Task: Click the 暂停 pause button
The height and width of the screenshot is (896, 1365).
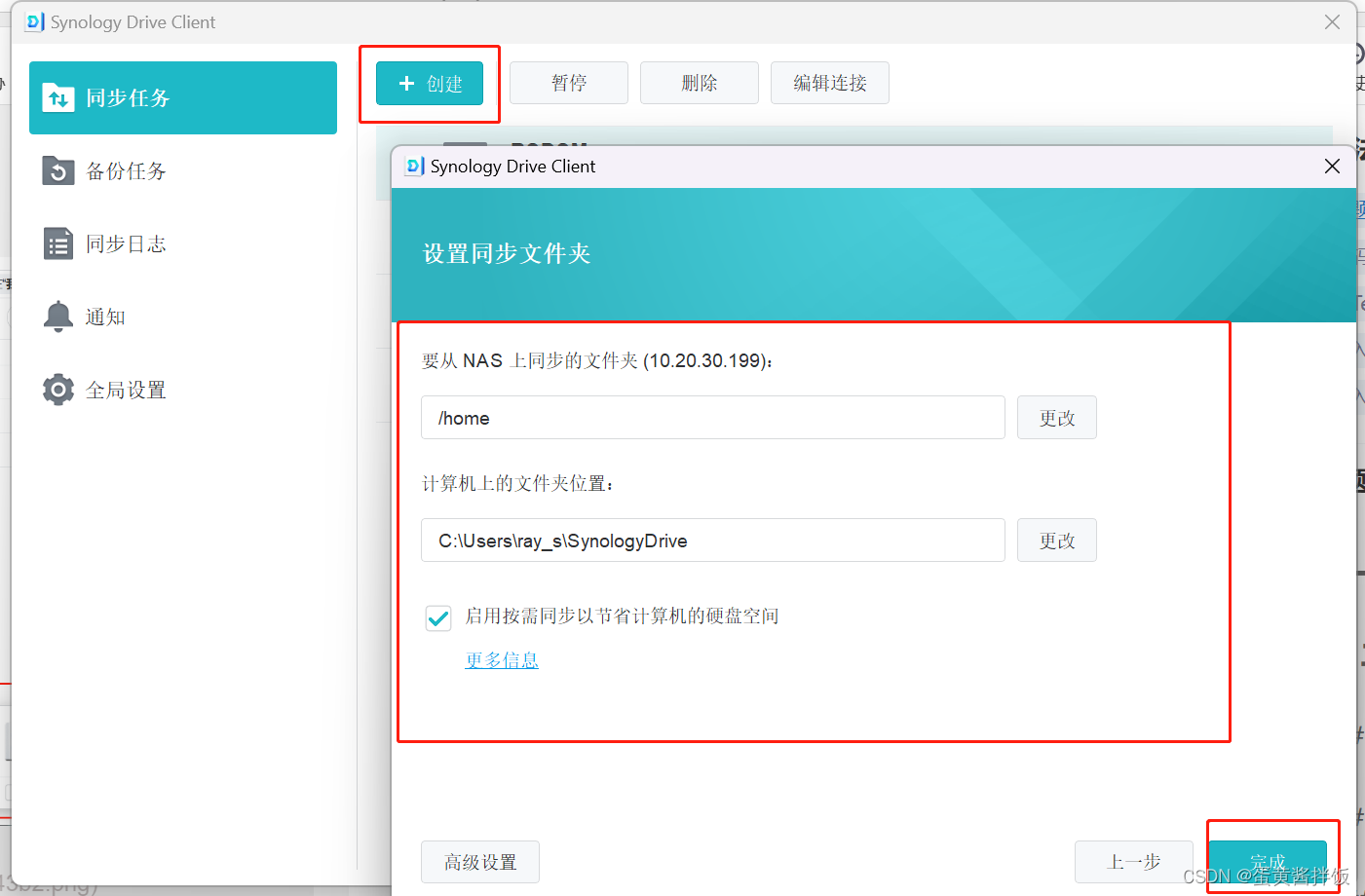Action: (x=569, y=83)
